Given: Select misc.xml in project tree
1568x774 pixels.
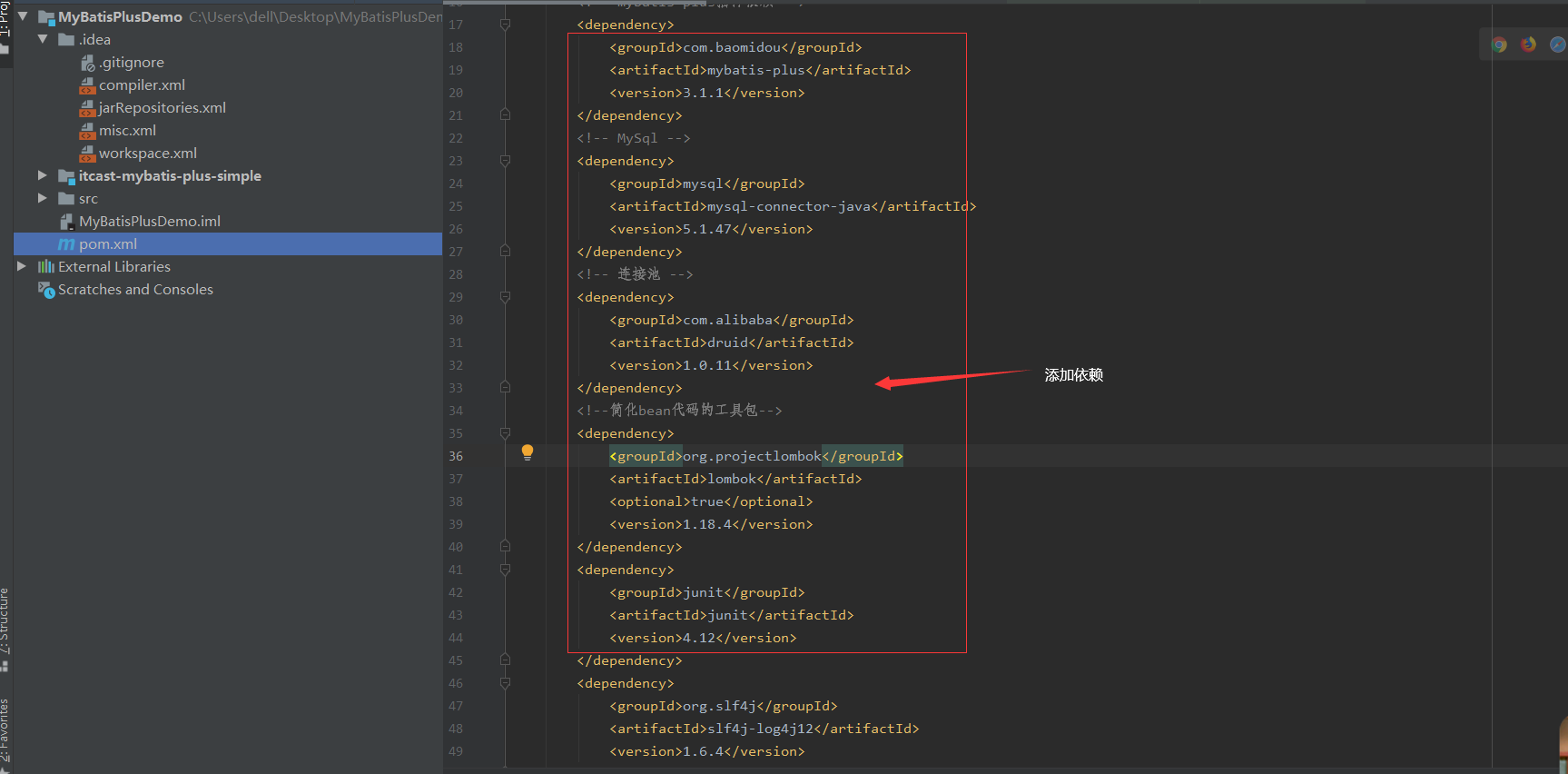Looking at the screenshot, I should [127, 130].
